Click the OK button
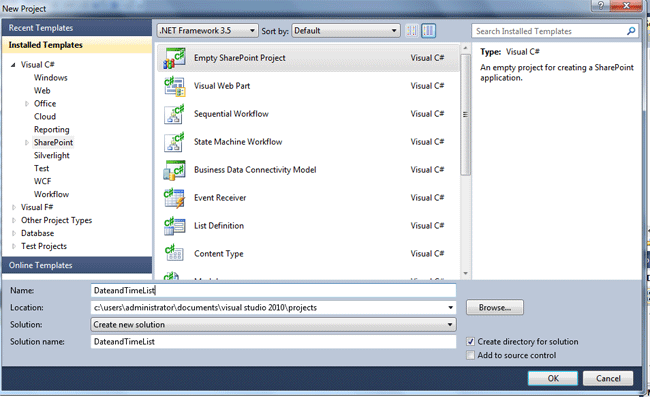This screenshot has width=650, height=397. click(x=553, y=378)
